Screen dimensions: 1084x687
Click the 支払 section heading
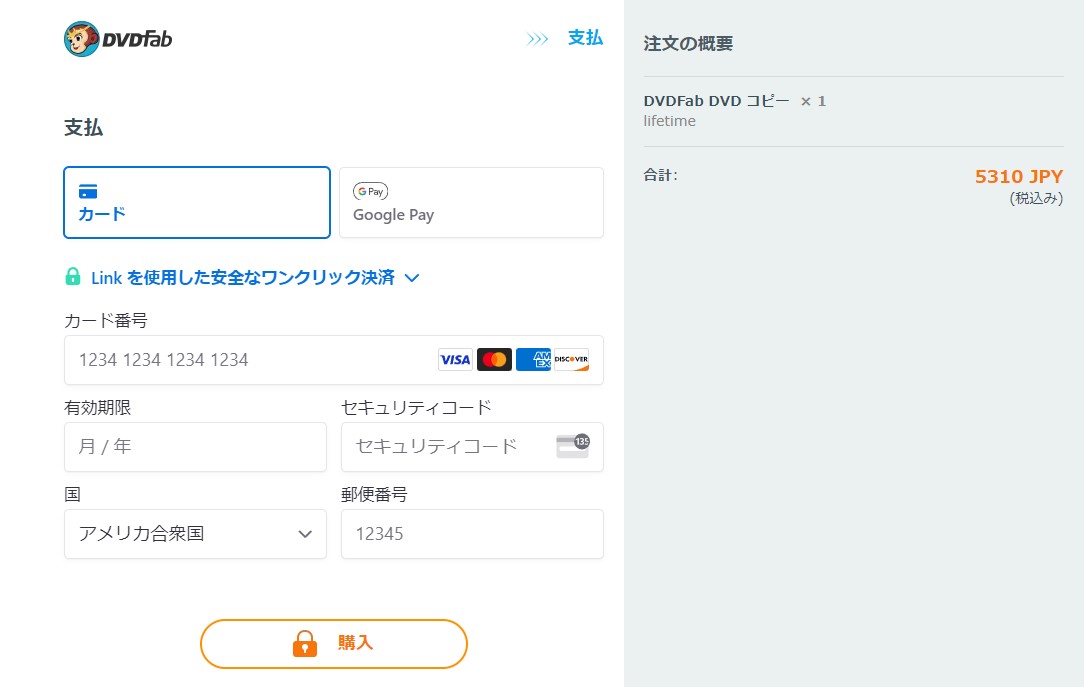pyautogui.click(x=83, y=128)
